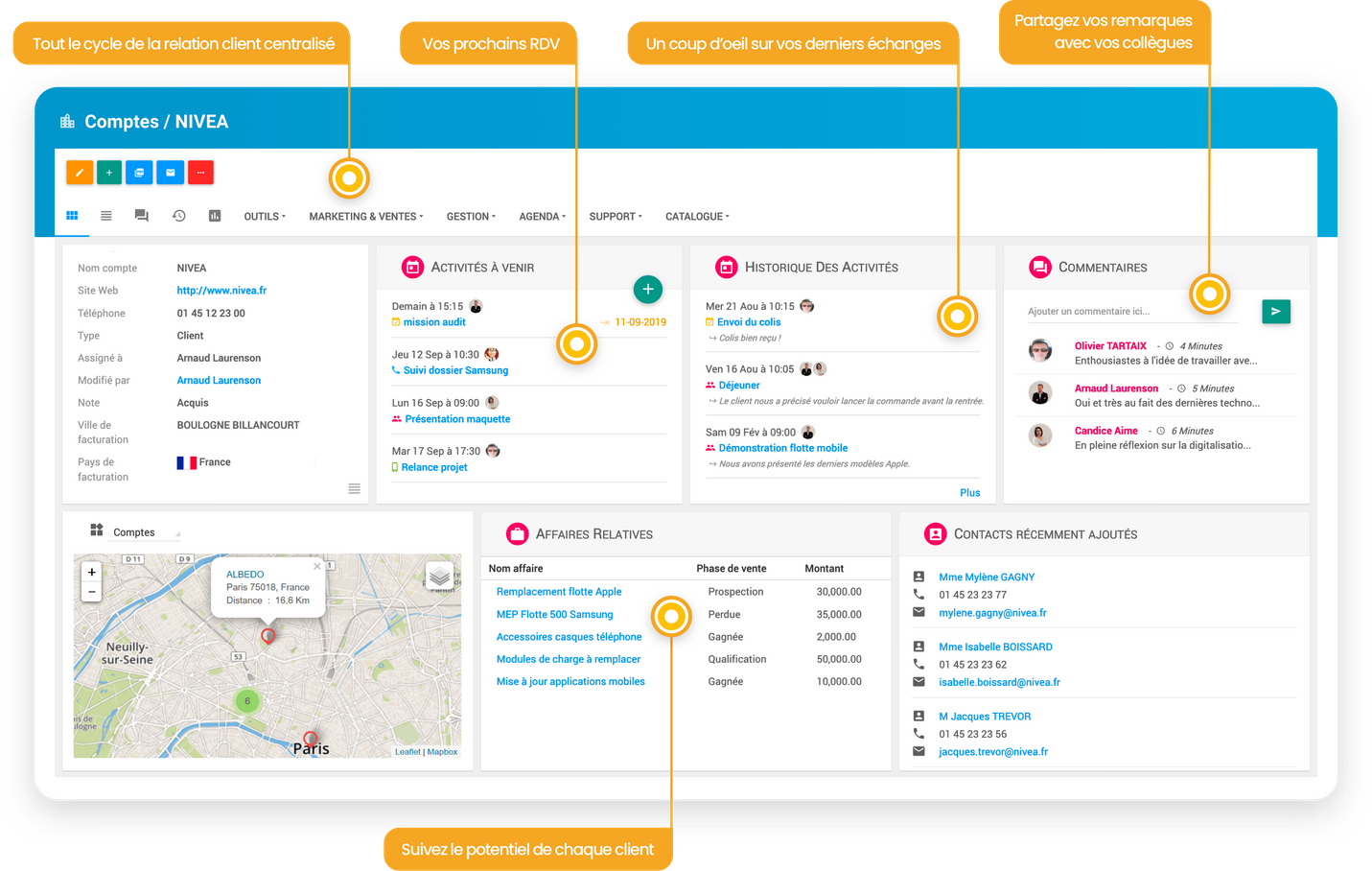Viewport: 1372px width, 871px height.
Task: Open Arnaud Laurenson link in Modifié par row
Action: coord(219,381)
